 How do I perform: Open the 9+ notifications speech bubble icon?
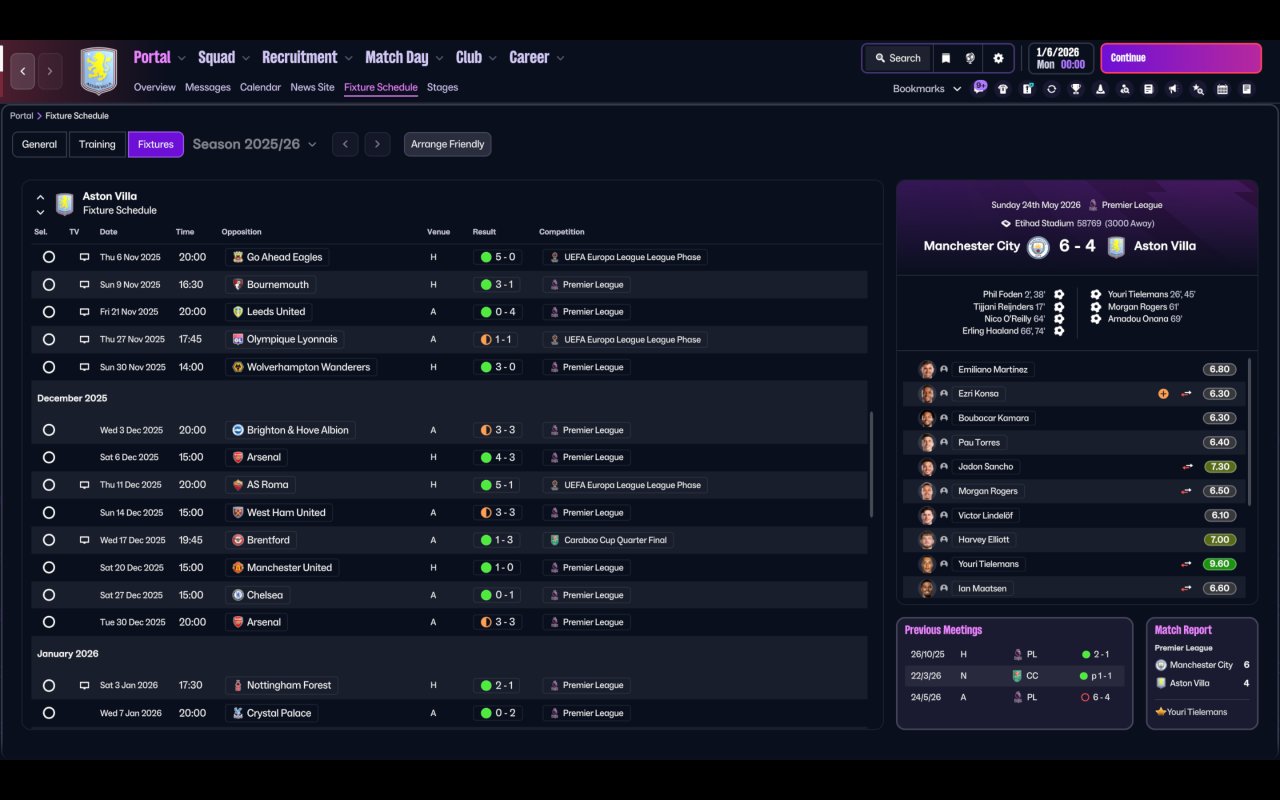tap(980, 87)
